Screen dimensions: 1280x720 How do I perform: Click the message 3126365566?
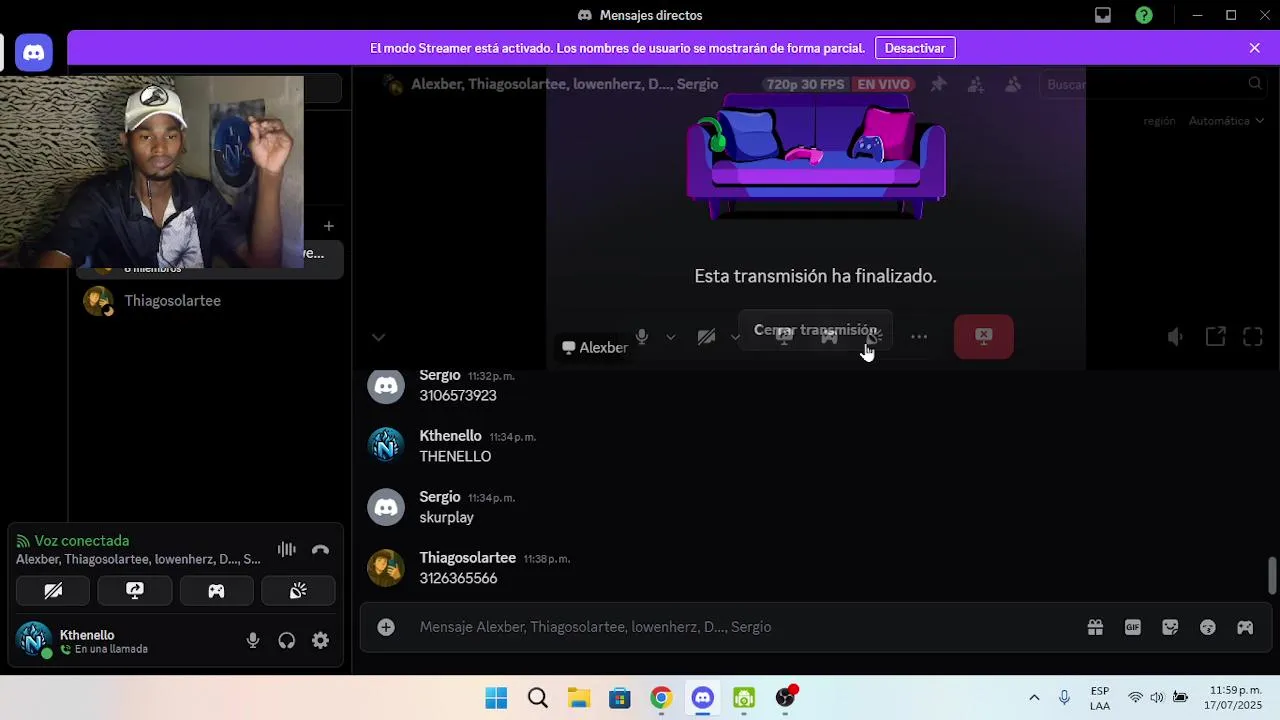tap(458, 579)
